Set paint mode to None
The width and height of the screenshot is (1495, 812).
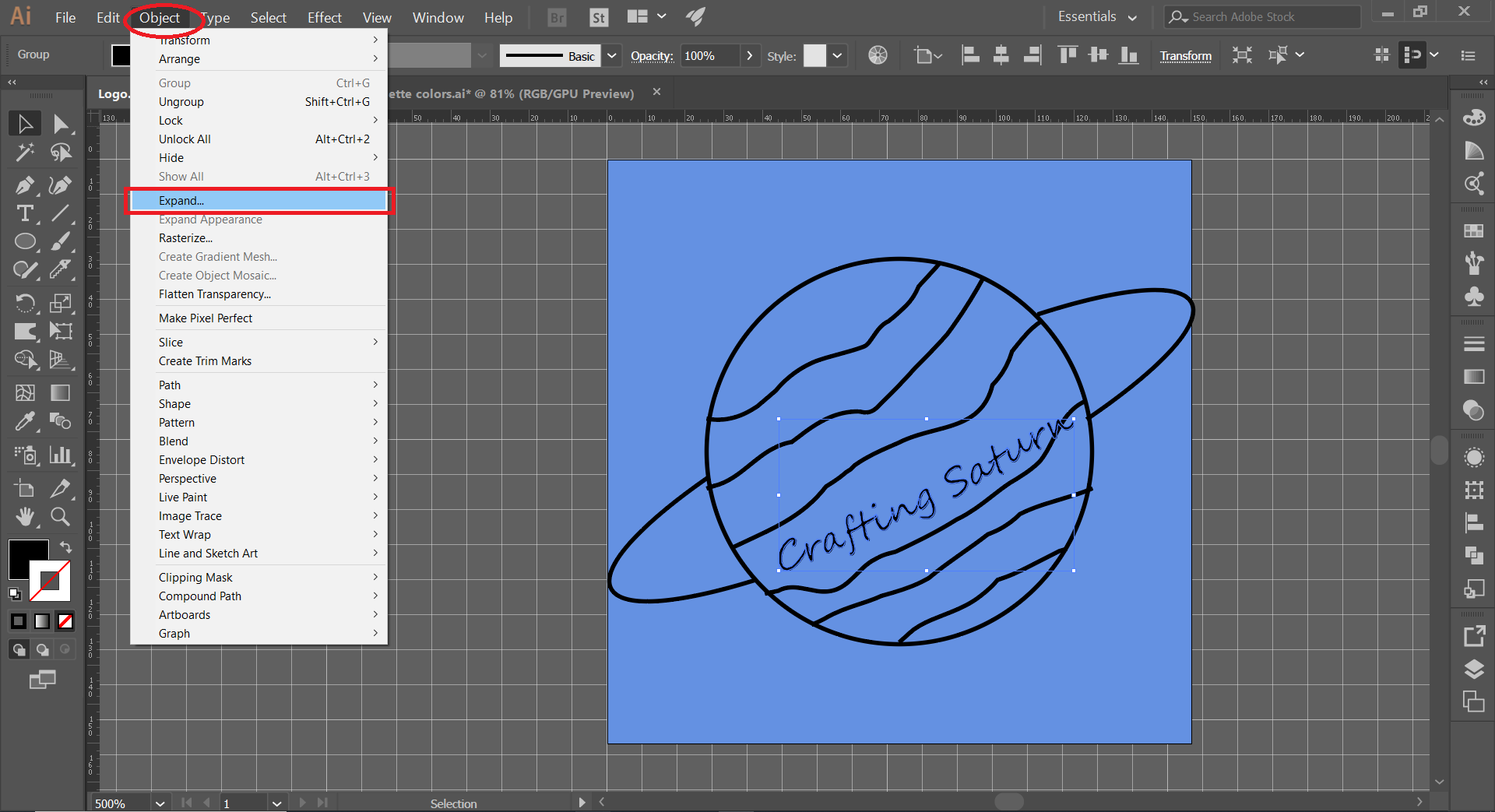65,621
